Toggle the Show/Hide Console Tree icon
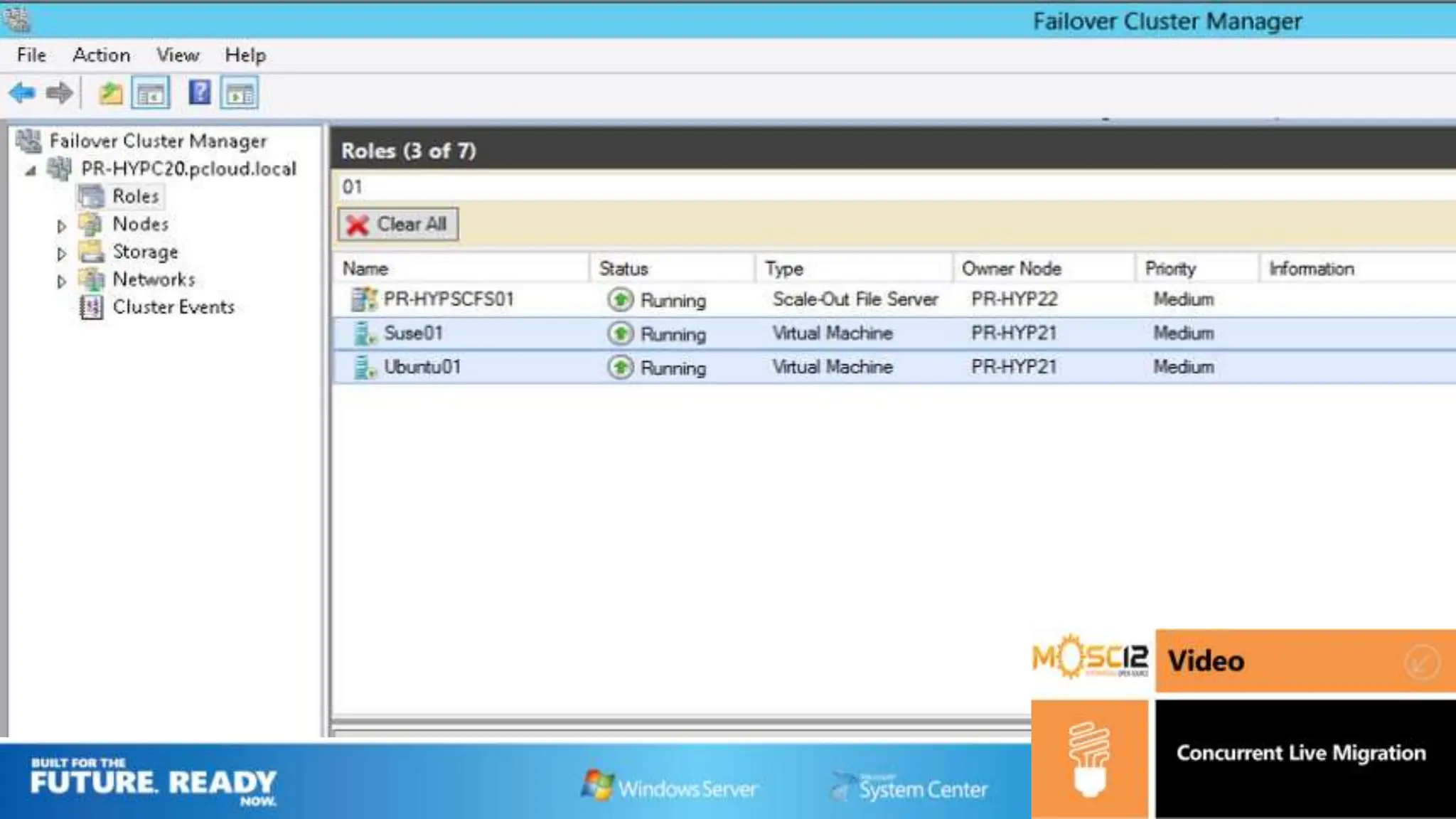This screenshot has width=1456, height=819. (x=151, y=93)
